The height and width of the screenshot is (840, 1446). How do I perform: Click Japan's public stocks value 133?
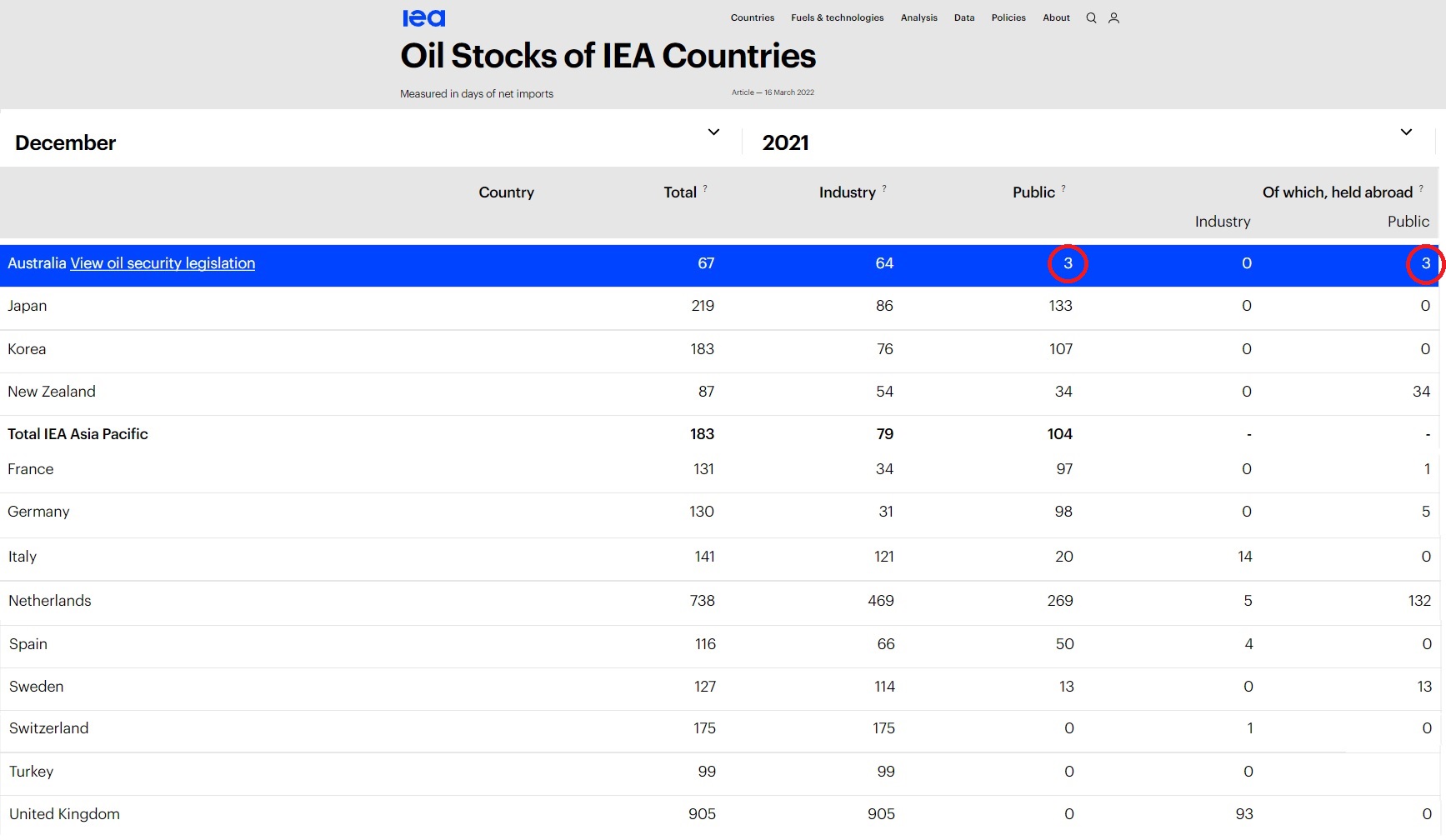pos(1060,306)
